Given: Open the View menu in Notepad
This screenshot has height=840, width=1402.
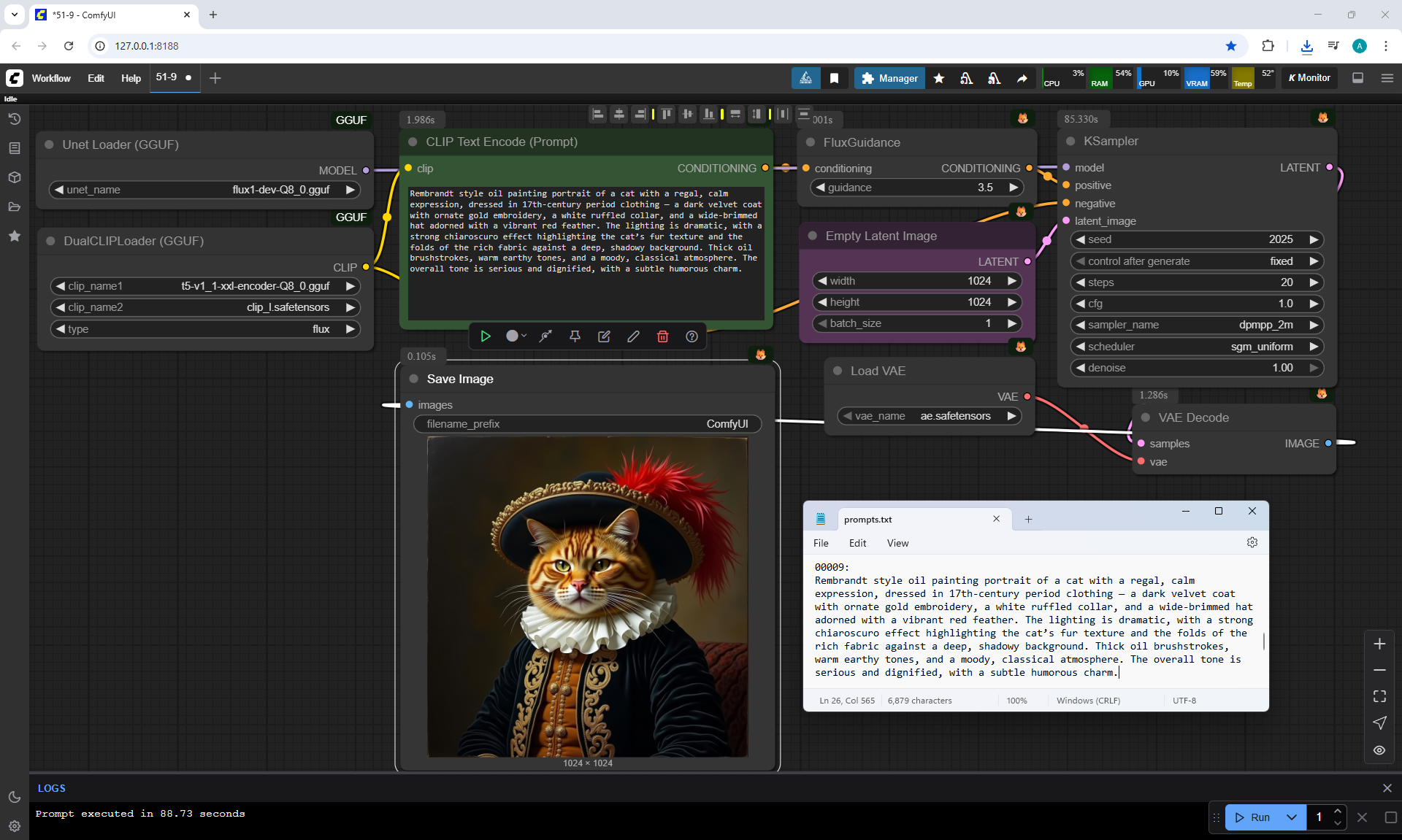Looking at the screenshot, I should (x=897, y=543).
